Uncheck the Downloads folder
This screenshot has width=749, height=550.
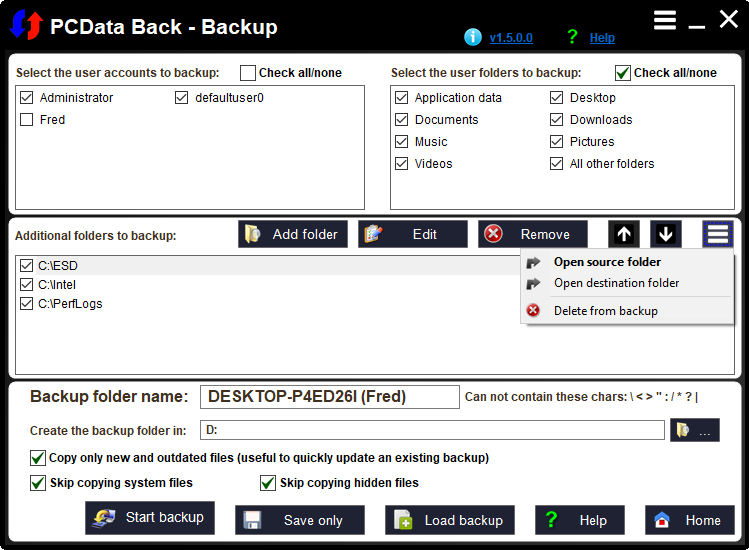pyautogui.click(x=556, y=119)
